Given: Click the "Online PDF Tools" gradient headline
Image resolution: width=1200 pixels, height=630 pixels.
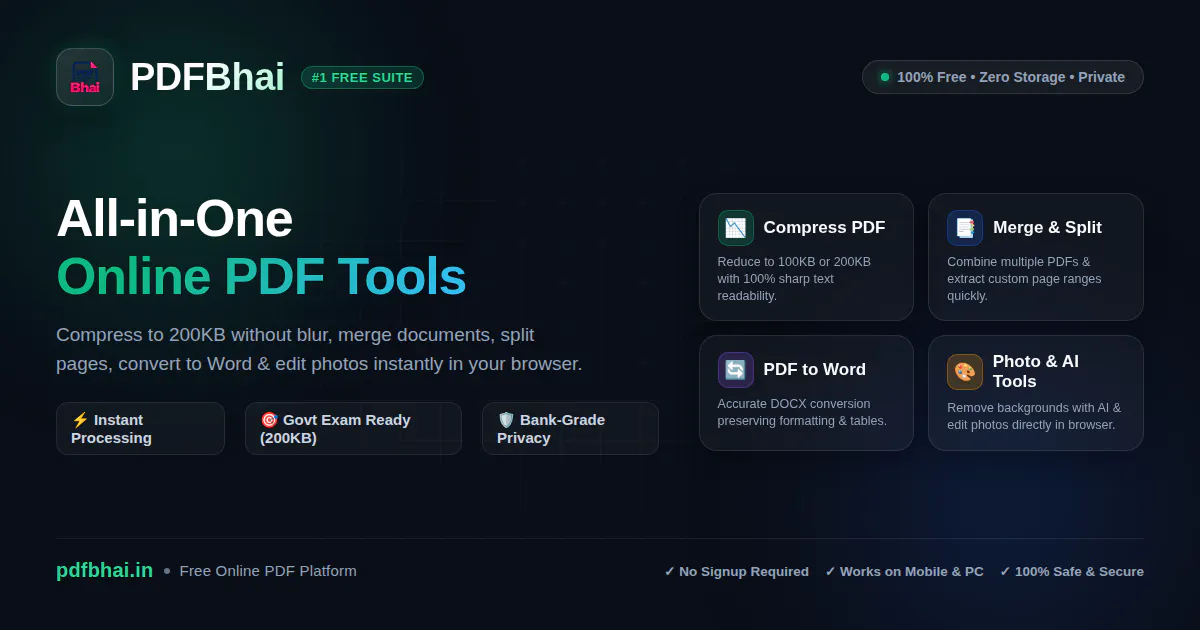Looking at the screenshot, I should tap(261, 277).
